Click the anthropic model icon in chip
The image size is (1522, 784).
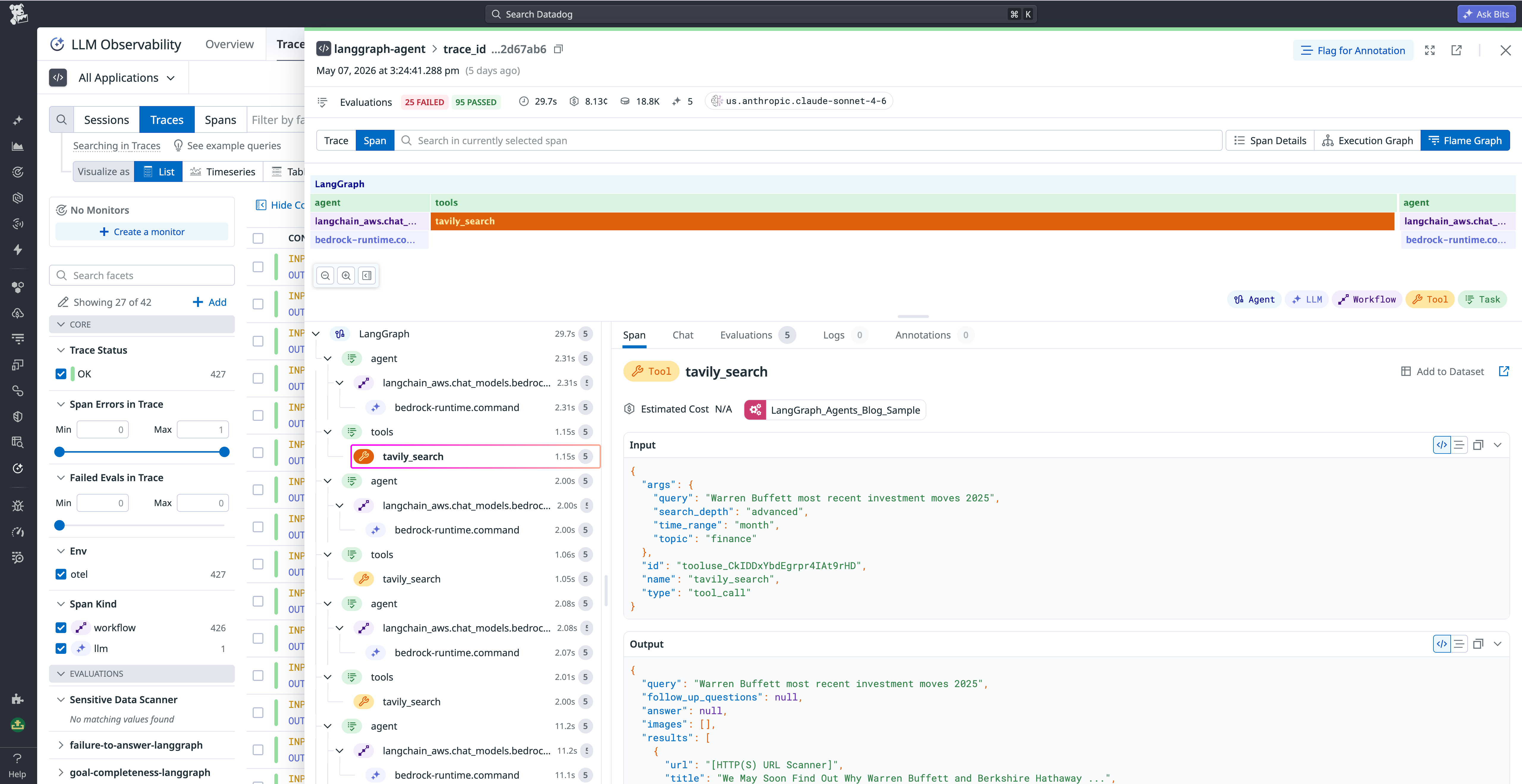716,101
